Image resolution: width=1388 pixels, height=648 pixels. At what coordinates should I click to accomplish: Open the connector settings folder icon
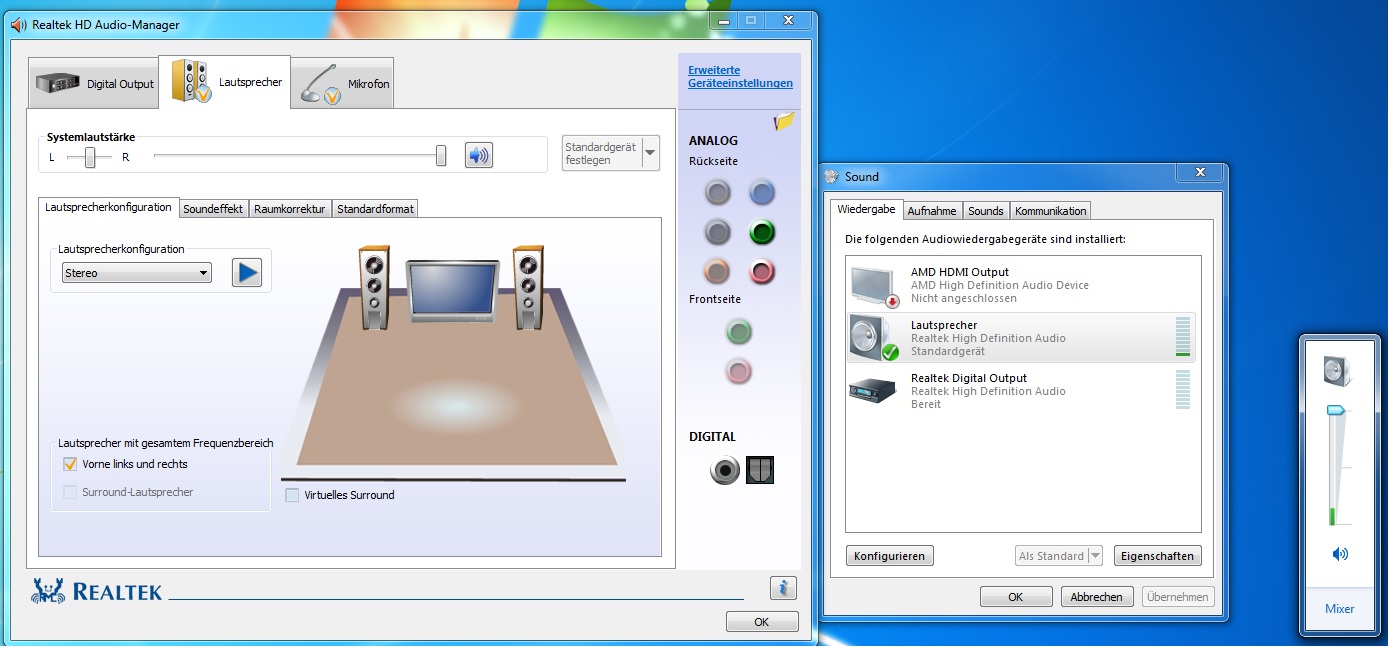[x=785, y=122]
